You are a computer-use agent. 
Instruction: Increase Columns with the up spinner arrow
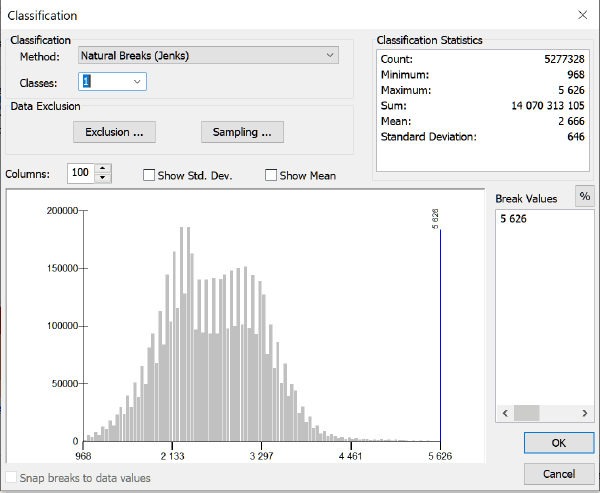pyautogui.click(x=104, y=169)
